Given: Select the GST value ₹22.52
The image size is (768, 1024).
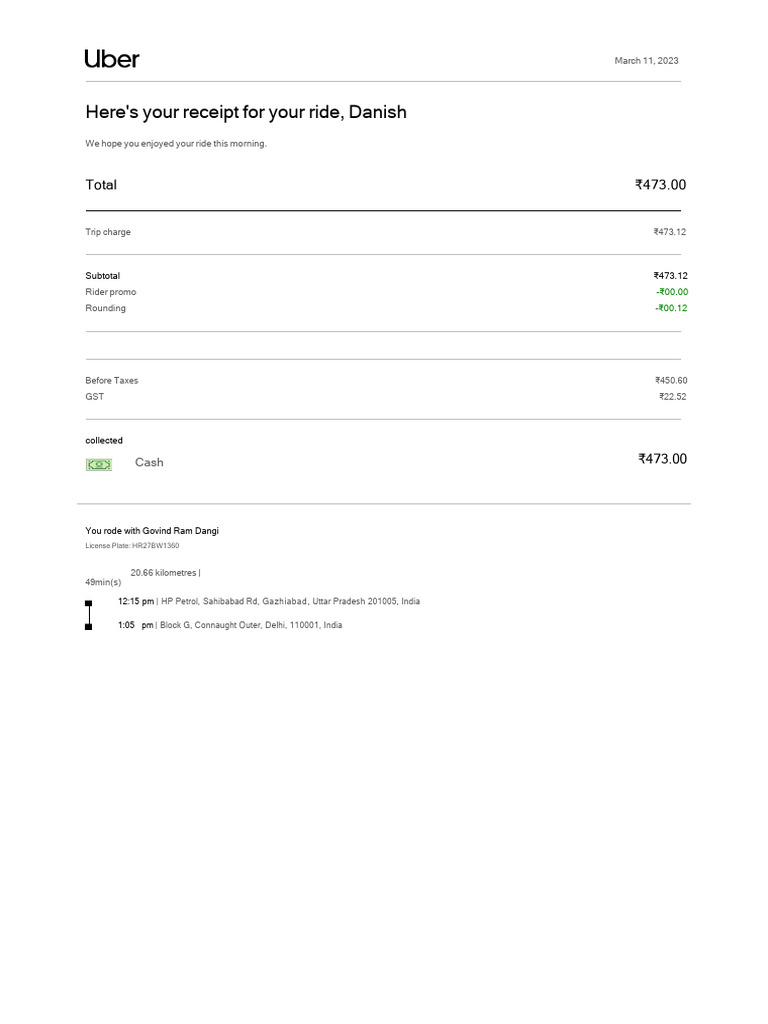Looking at the screenshot, I should click(673, 396).
